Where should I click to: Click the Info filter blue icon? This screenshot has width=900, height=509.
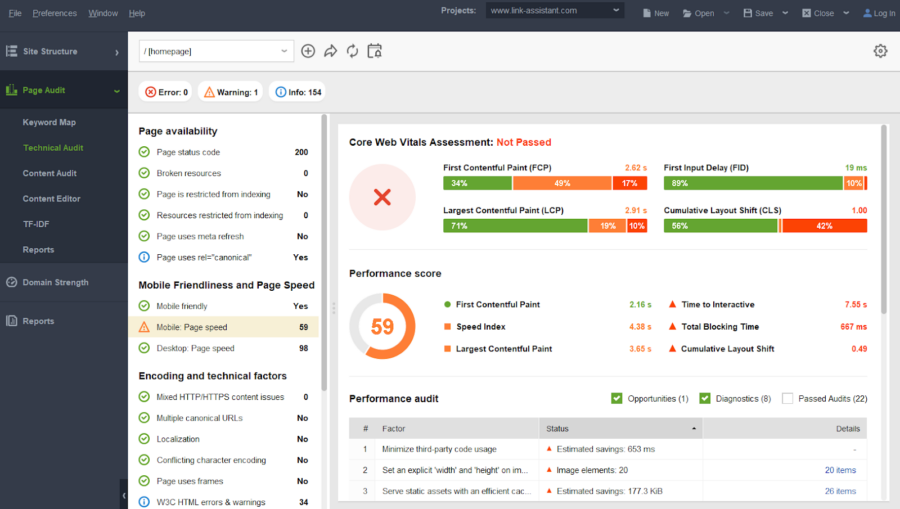(x=281, y=92)
